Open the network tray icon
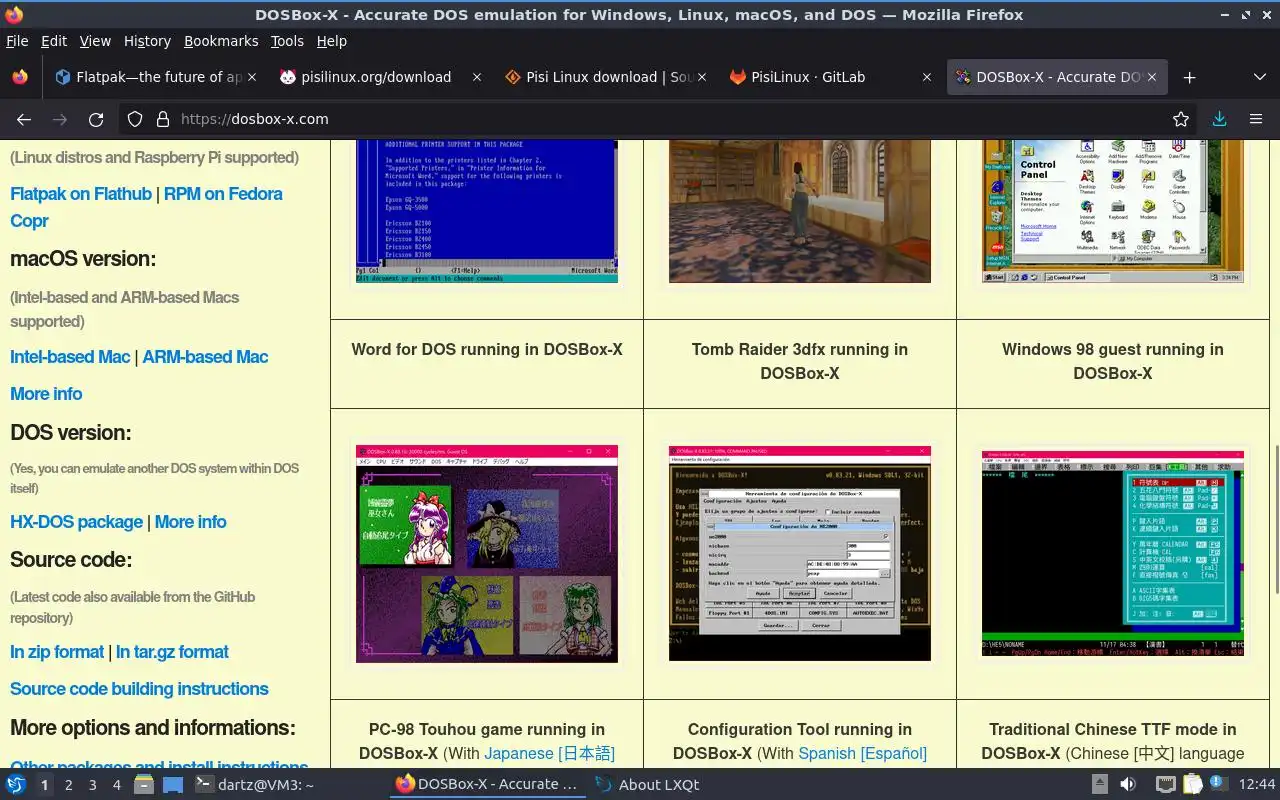 tap(1166, 785)
